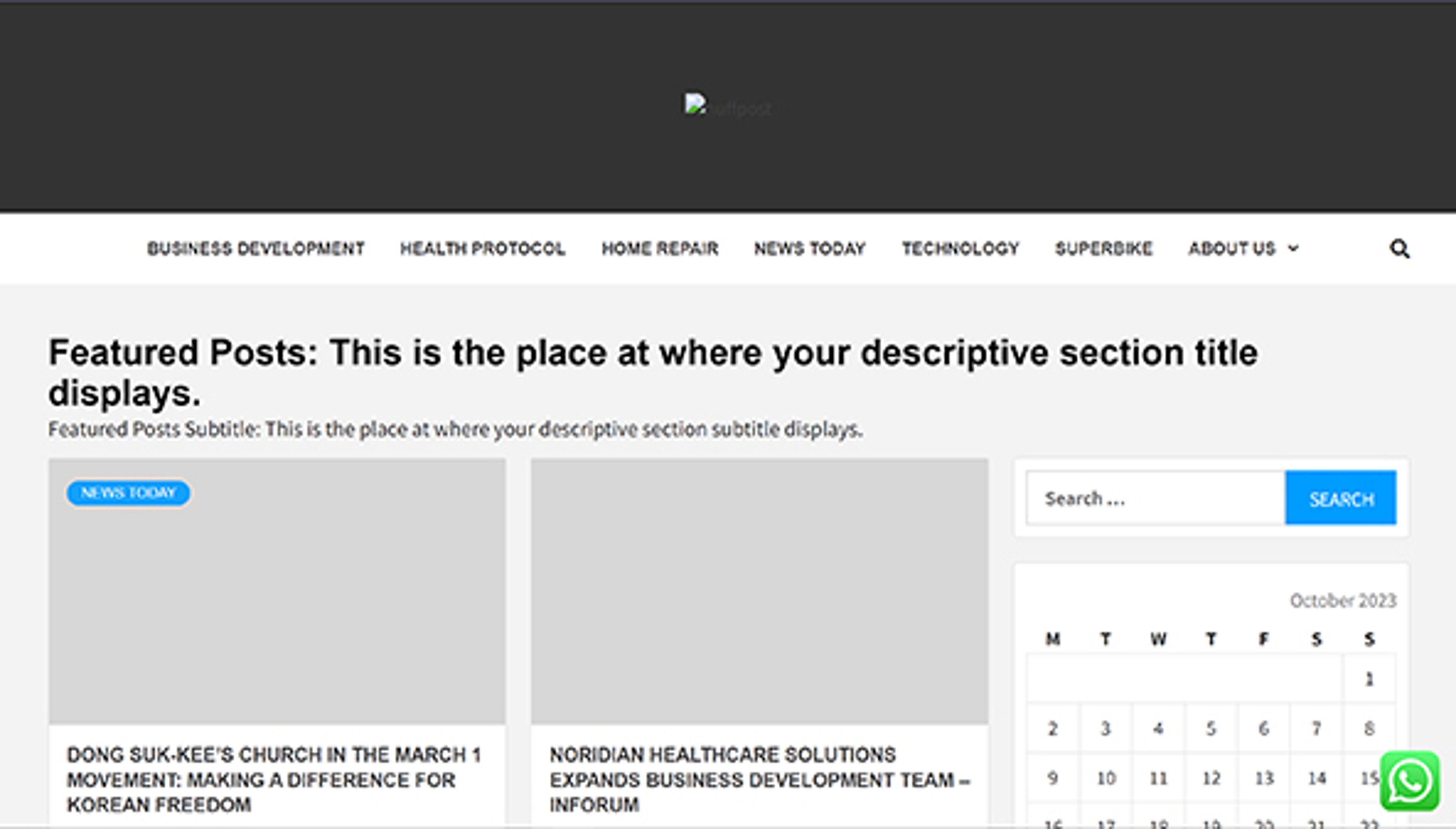
Task: Go to the Health Protocol menu item
Action: [482, 249]
